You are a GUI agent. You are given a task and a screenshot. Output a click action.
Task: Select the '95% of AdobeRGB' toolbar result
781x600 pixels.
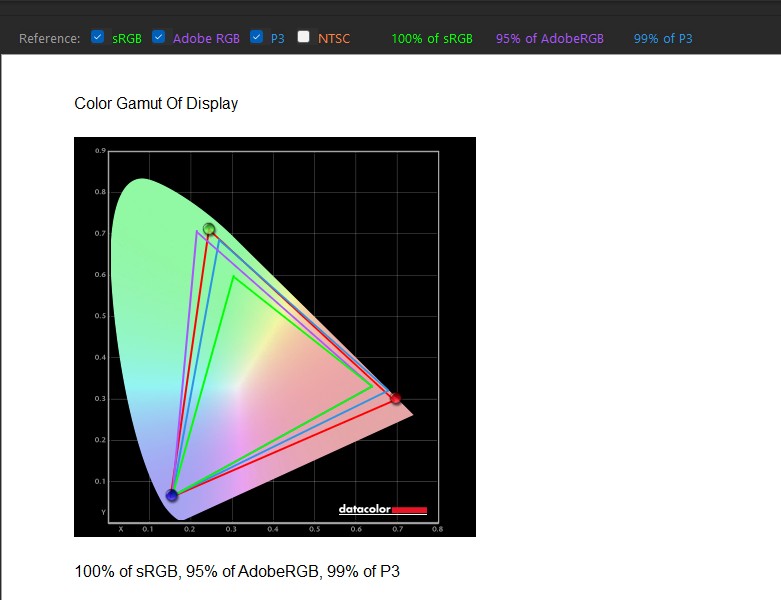tap(550, 39)
